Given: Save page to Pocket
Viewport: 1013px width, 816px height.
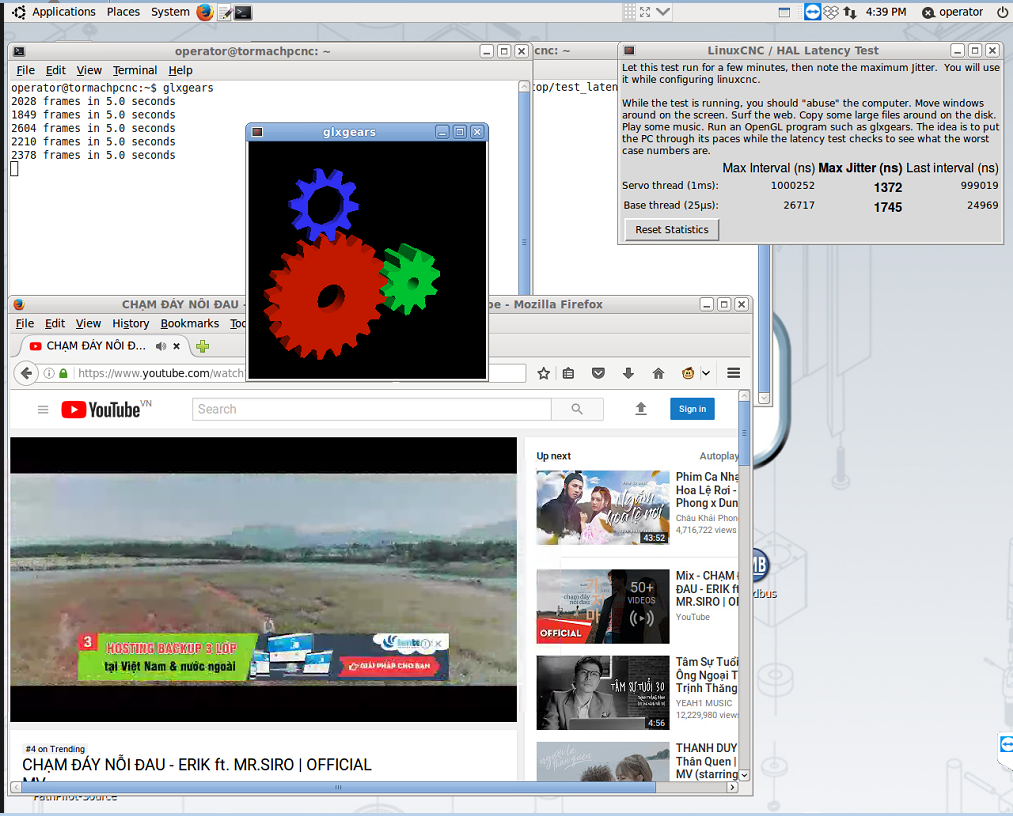Looking at the screenshot, I should click(598, 373).
